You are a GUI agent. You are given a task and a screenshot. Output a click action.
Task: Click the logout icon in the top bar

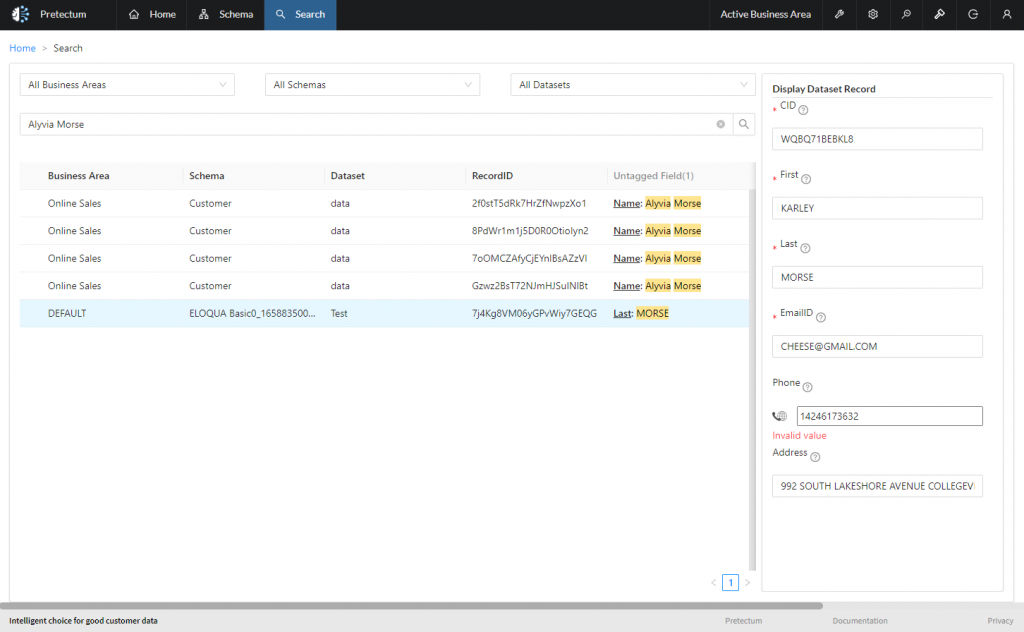pyautogui.click(x=973, y=14)
